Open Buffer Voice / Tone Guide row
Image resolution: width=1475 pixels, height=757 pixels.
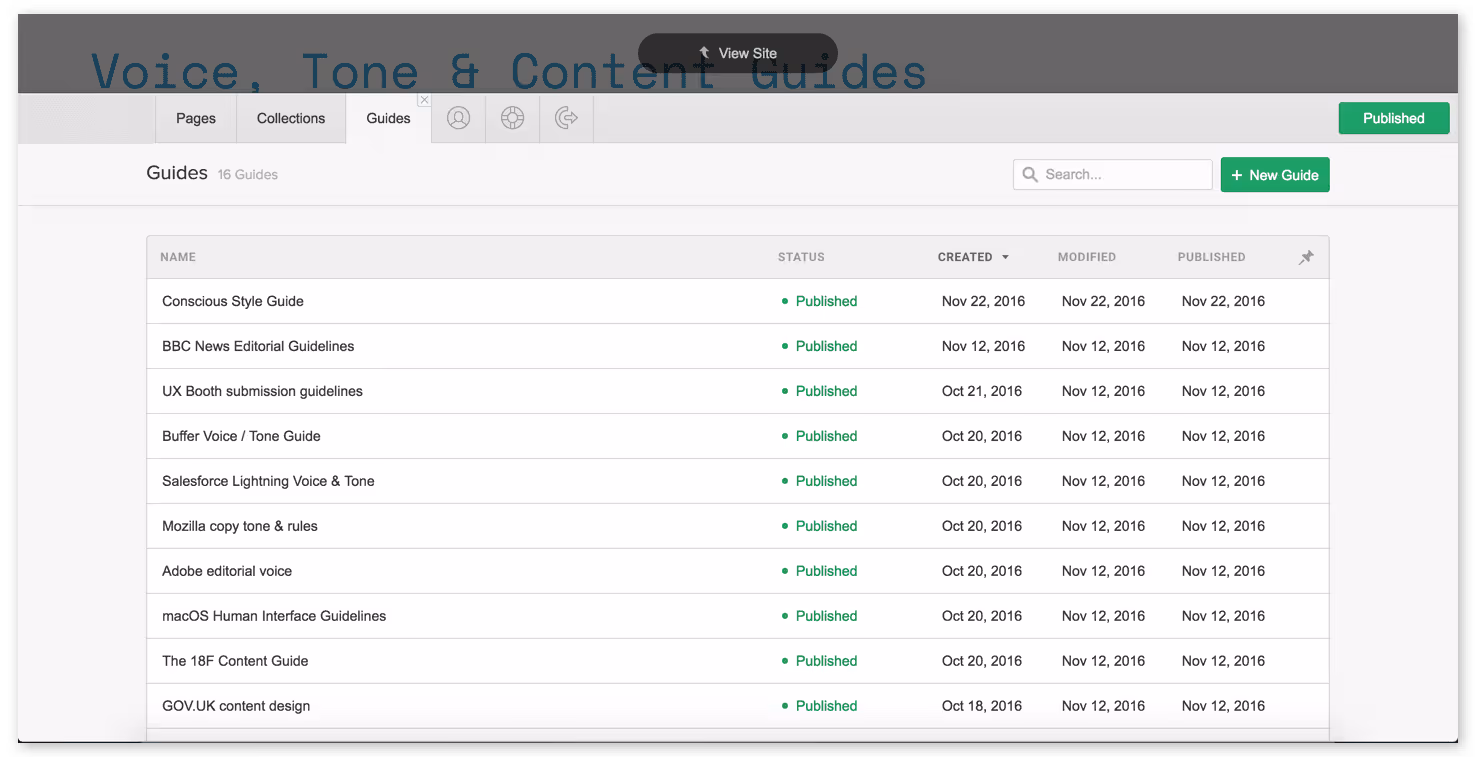click(x=738, y=436)
